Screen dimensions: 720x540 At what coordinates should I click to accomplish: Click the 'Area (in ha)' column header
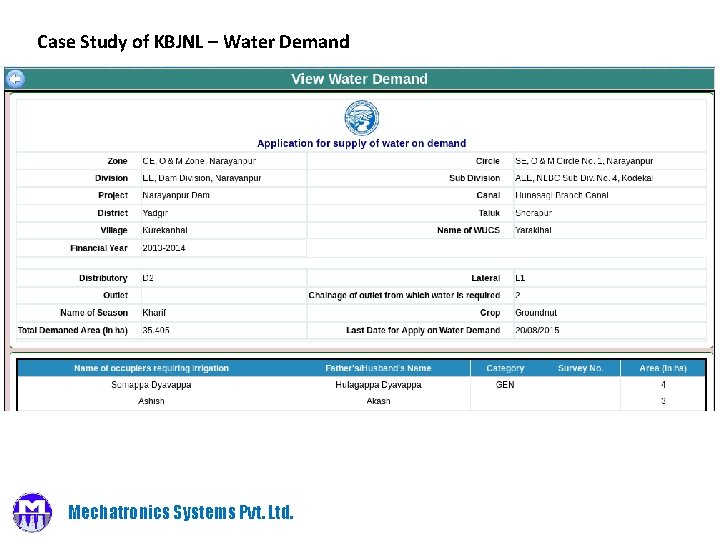663,368
